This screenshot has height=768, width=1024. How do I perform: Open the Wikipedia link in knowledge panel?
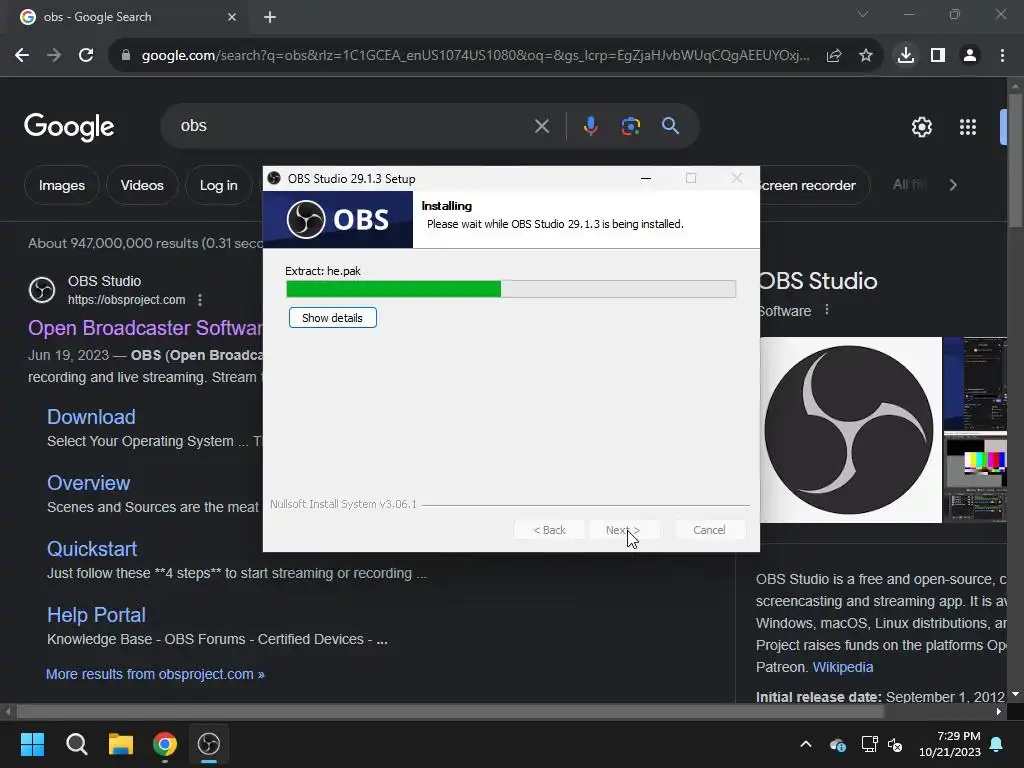point(842,667)
